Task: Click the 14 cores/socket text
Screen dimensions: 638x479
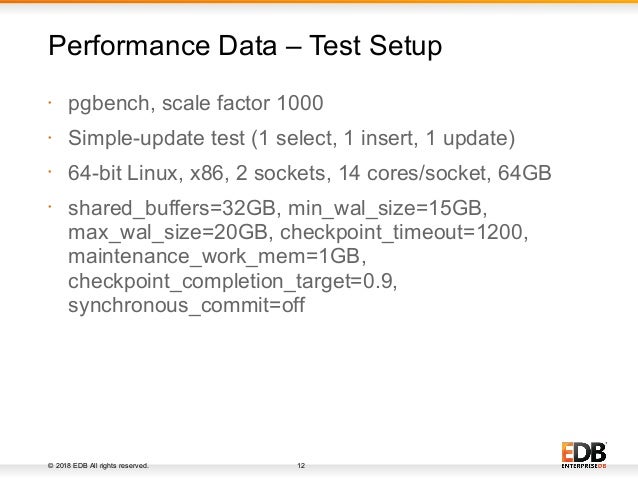Action: 413,173
